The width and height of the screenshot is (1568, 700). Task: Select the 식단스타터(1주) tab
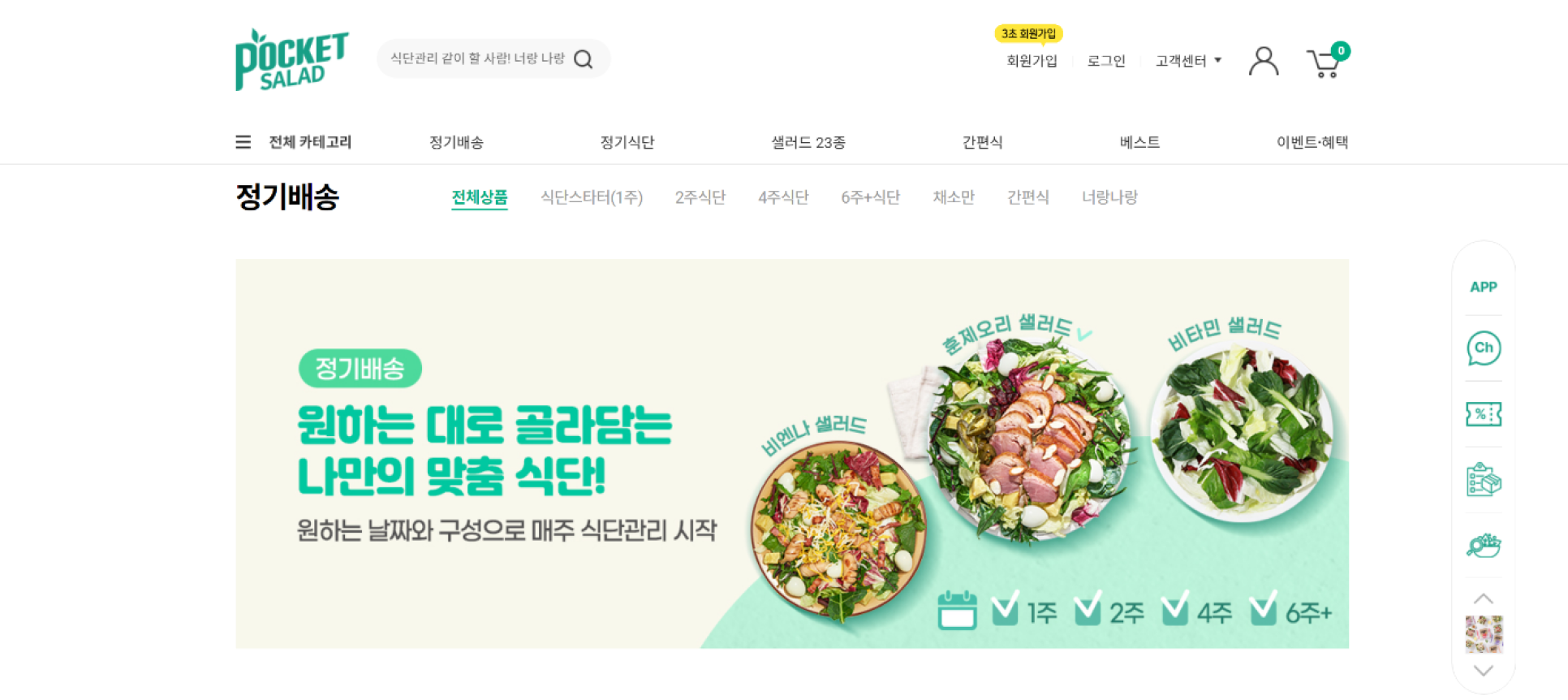592,197
